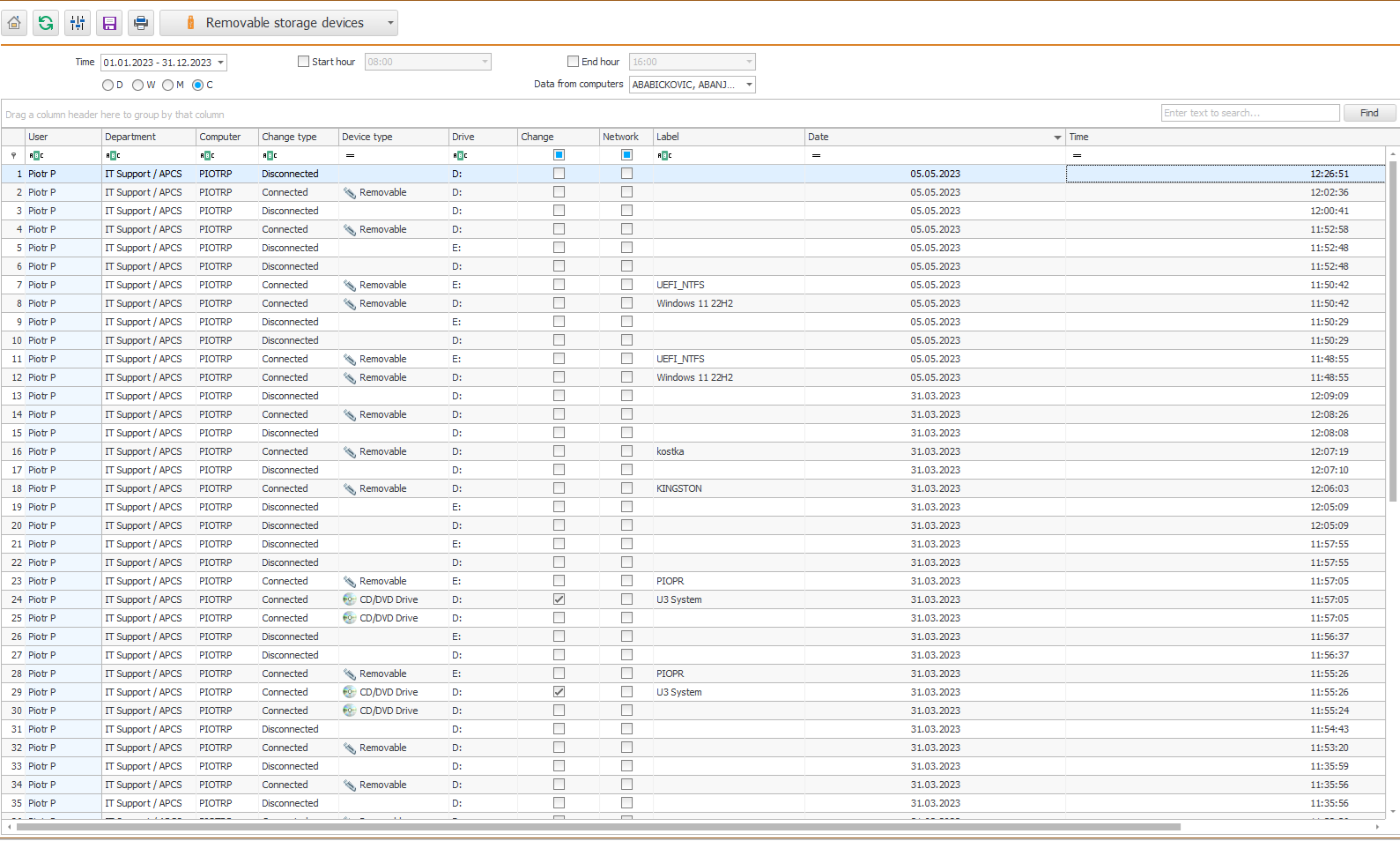Viewport: 1400px width, 841px height.
Task: Click the search text input field
Action: [x=1249, y=113]
